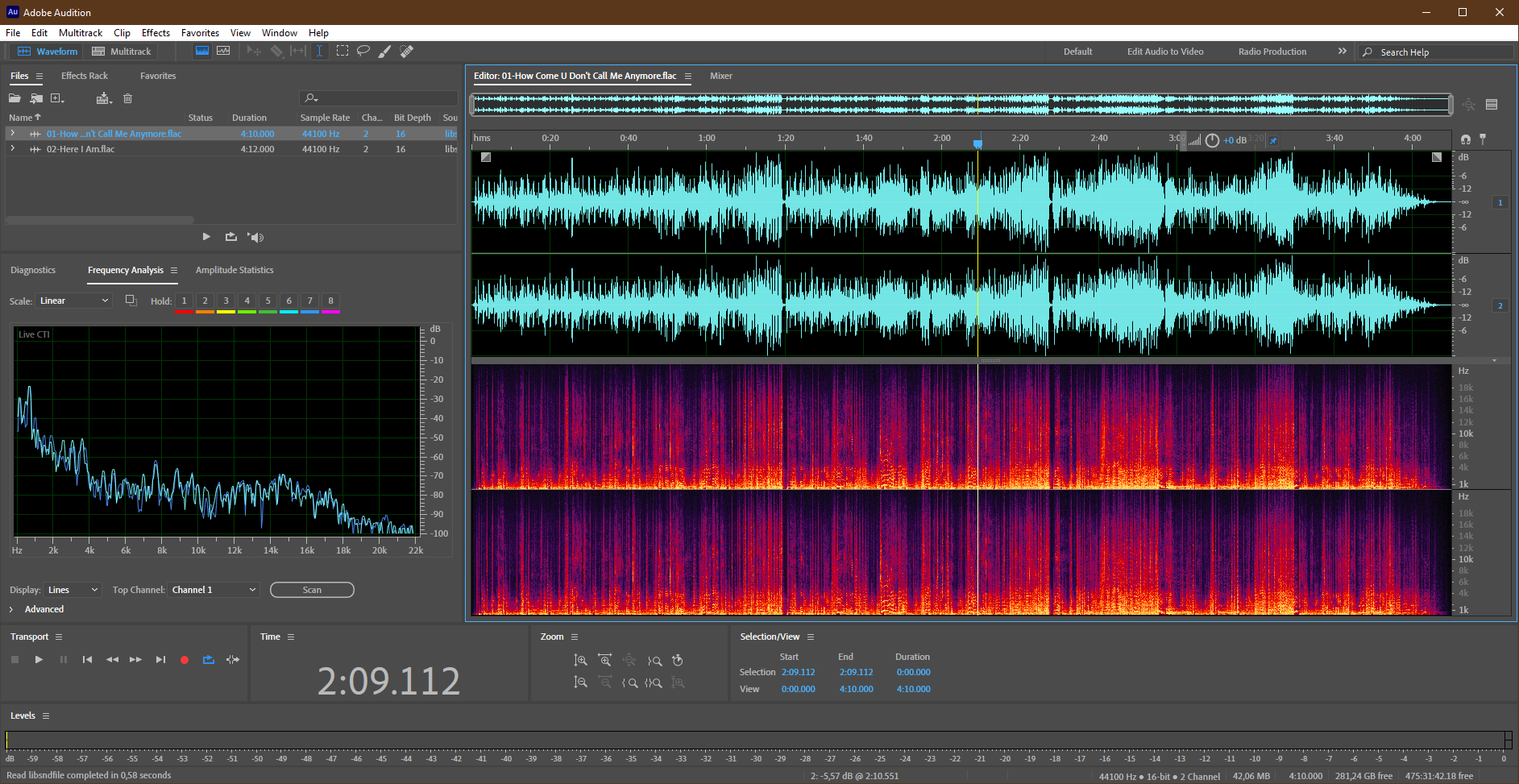Click the Import File icon
The width and height of the screenshot is (1519, 784).
36,98
